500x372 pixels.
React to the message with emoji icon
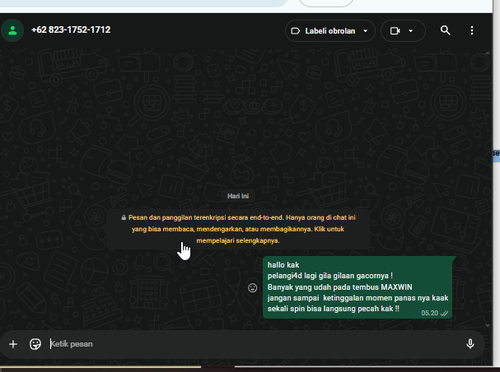tap(253, 288)
